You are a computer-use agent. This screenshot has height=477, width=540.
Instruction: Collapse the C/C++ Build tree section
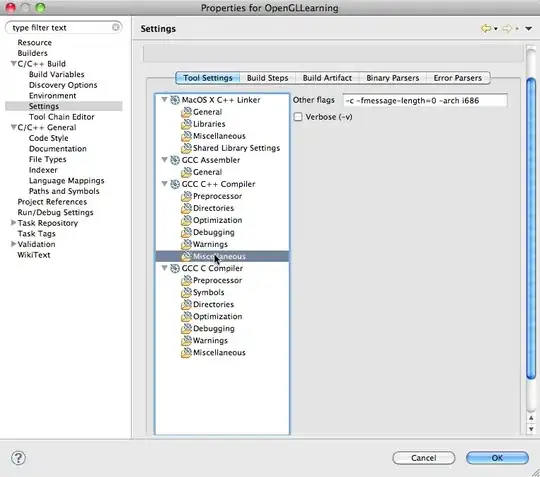[x=13, y=63]
